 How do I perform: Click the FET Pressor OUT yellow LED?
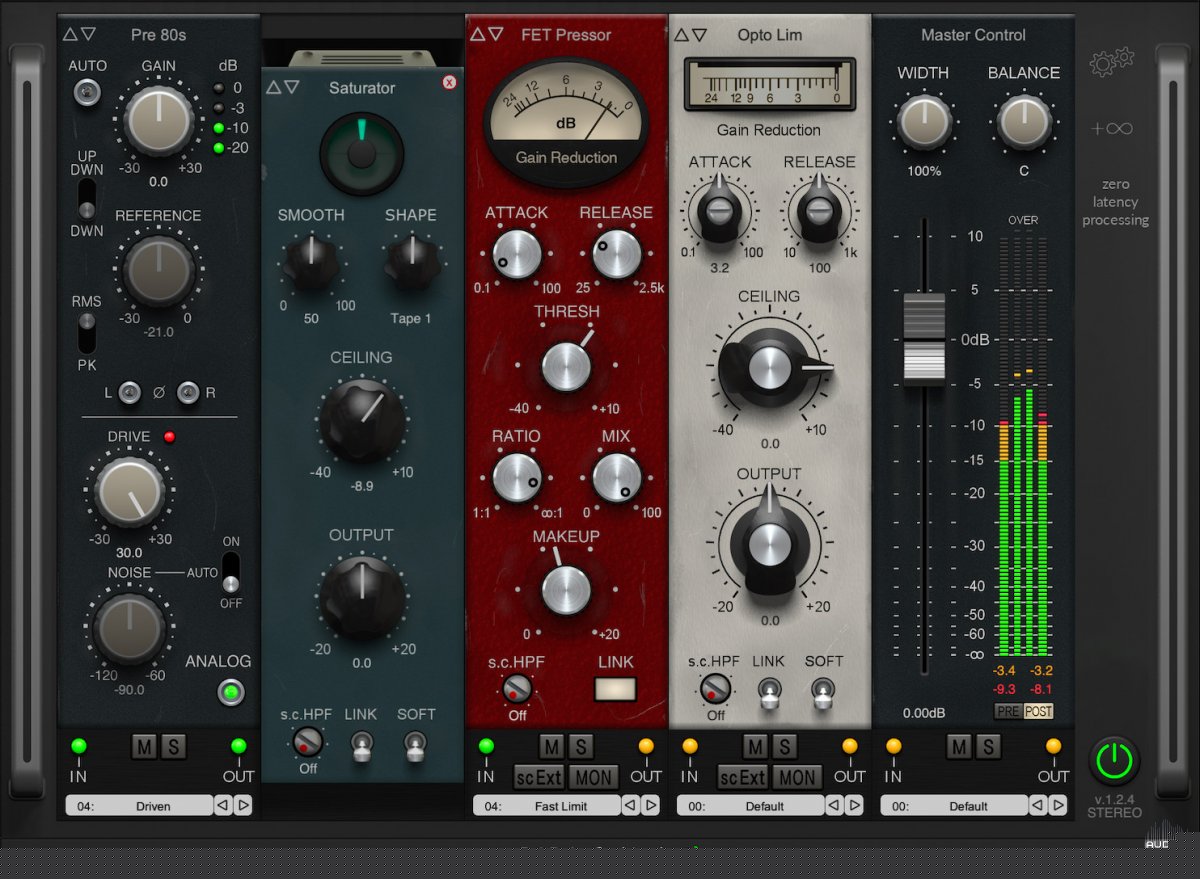click(646, 746)
